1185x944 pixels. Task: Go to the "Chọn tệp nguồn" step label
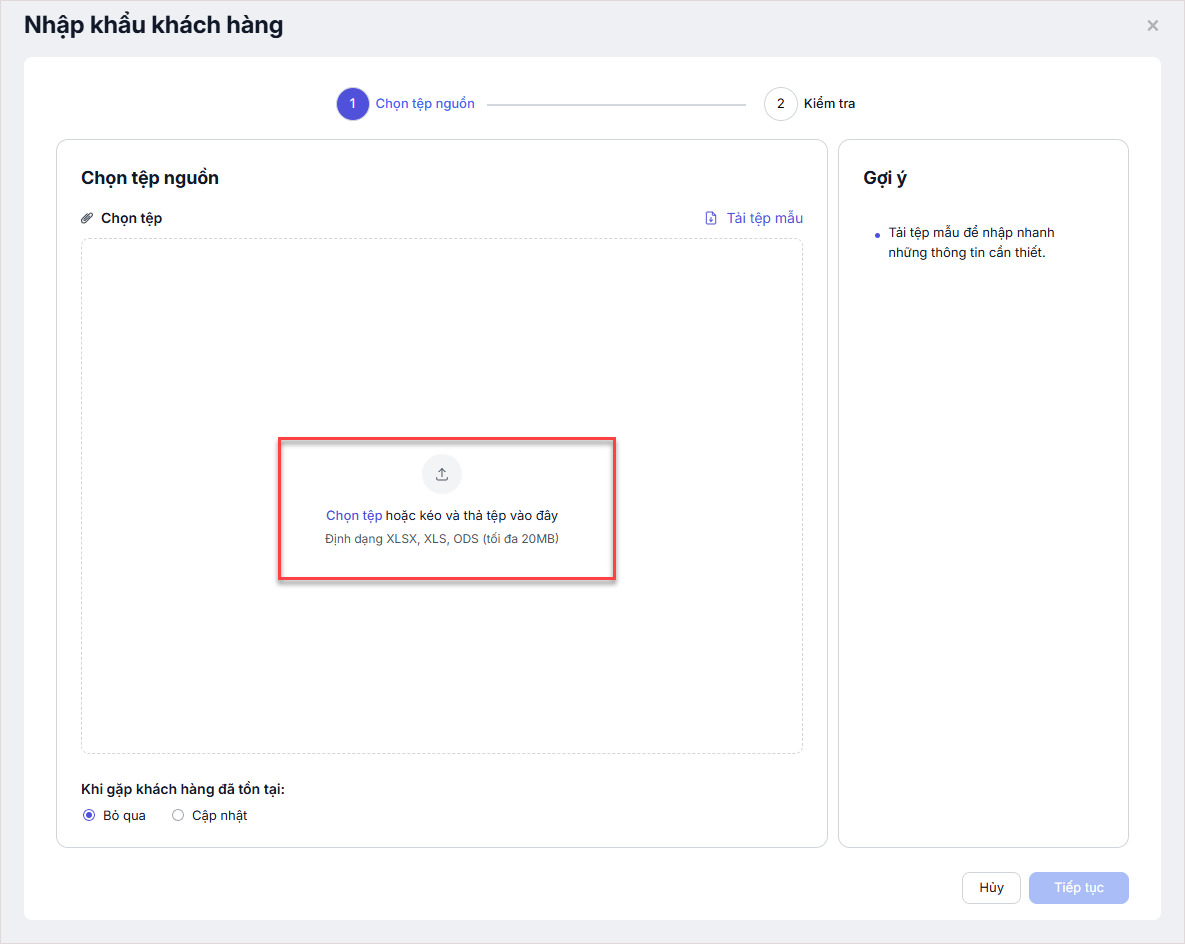pyautogui.click(x=425, y=104)
